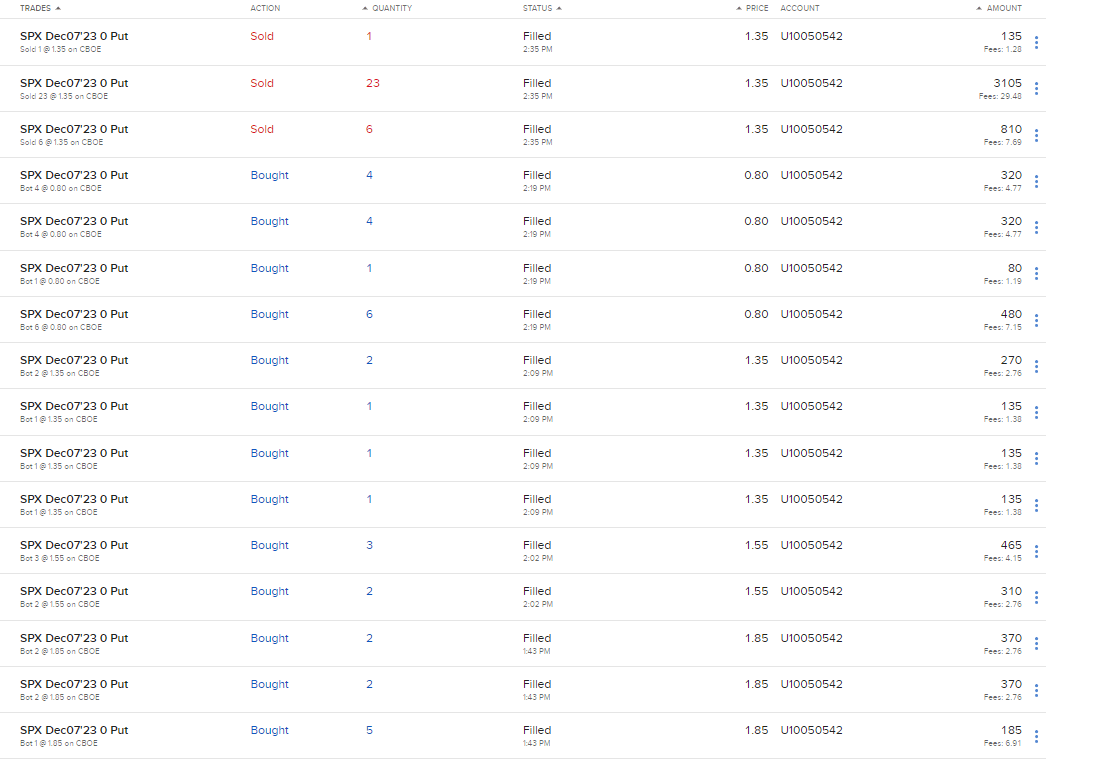Open more options for Bot 6 @ 0.80 trade

(1036, 320)
